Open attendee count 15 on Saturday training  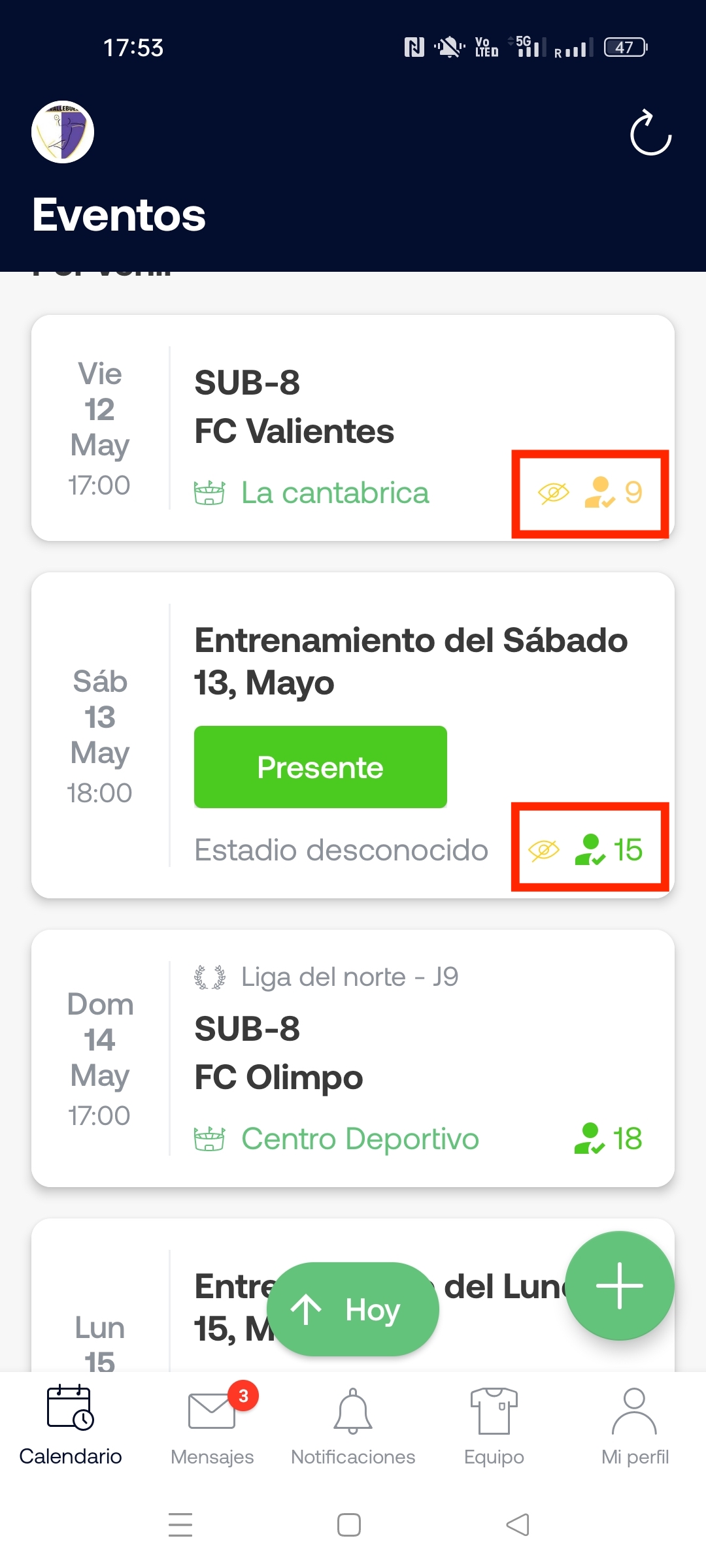pos(609,850)
